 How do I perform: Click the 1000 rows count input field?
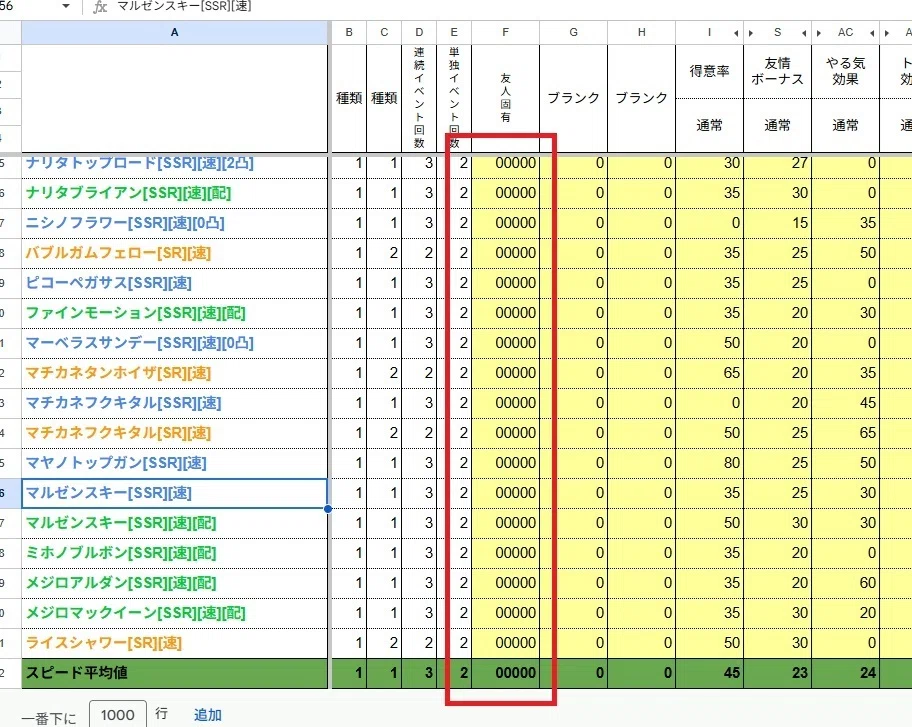click(x=117, y=715)
